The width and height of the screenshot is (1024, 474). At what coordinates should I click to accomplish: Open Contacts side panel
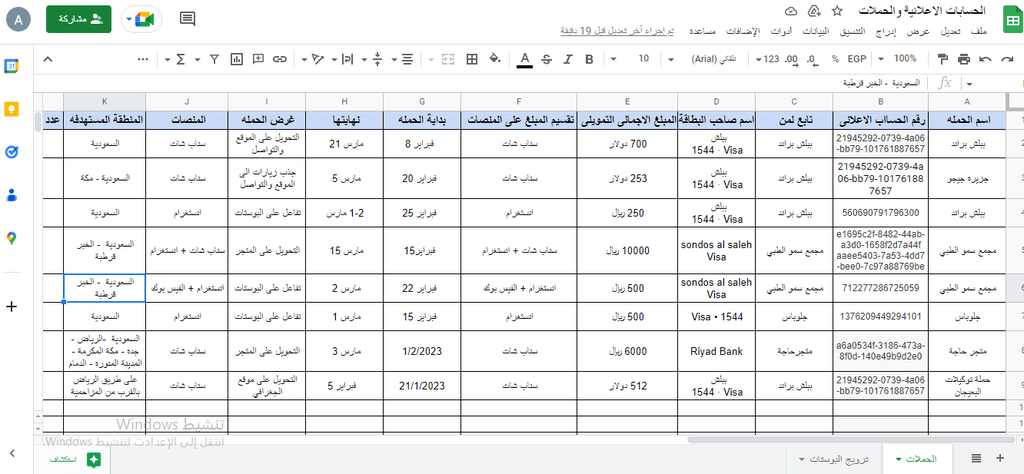click(x=11, y=195)
